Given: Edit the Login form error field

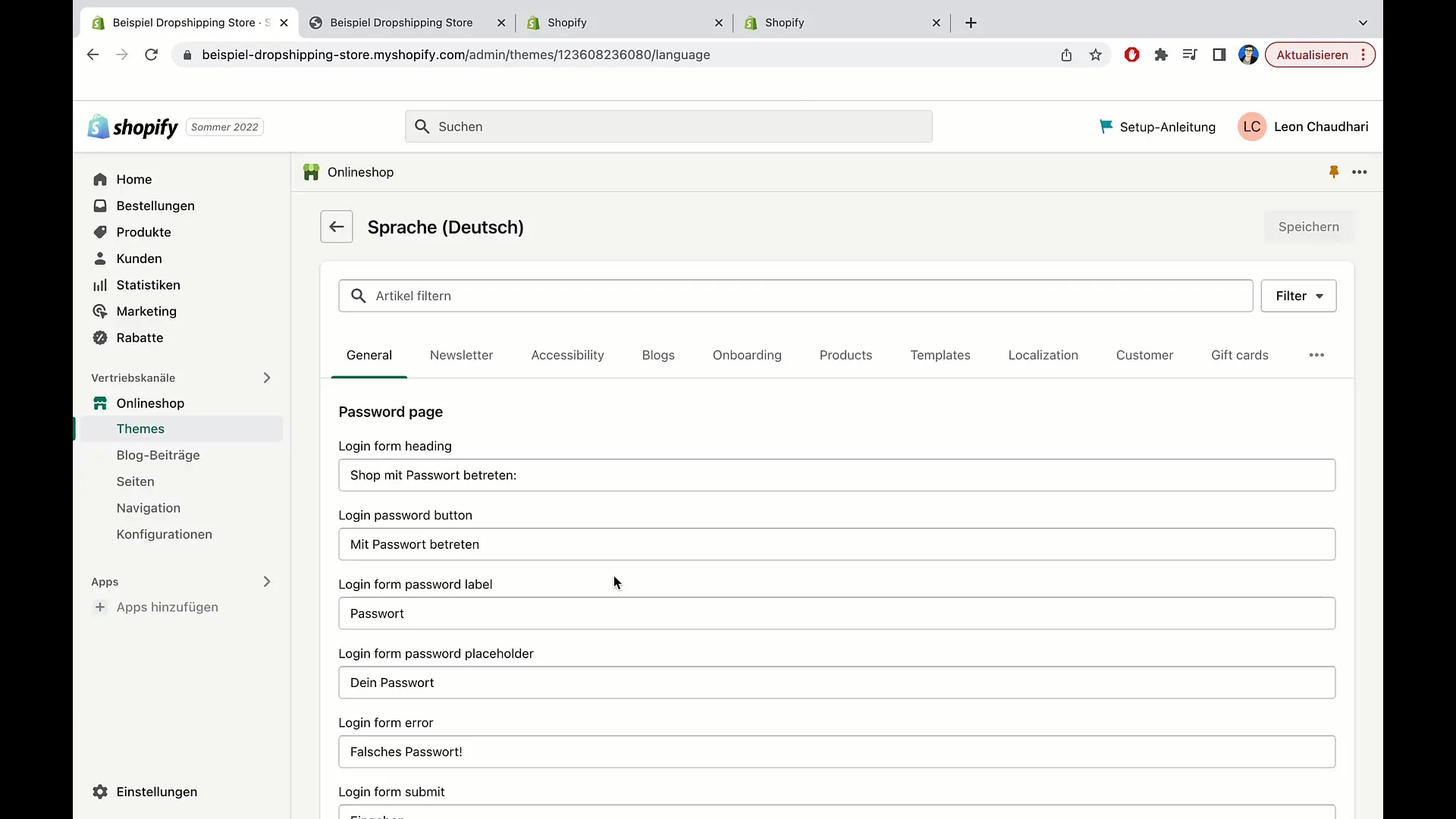Looking at the screenshot, I should [836, 752].
